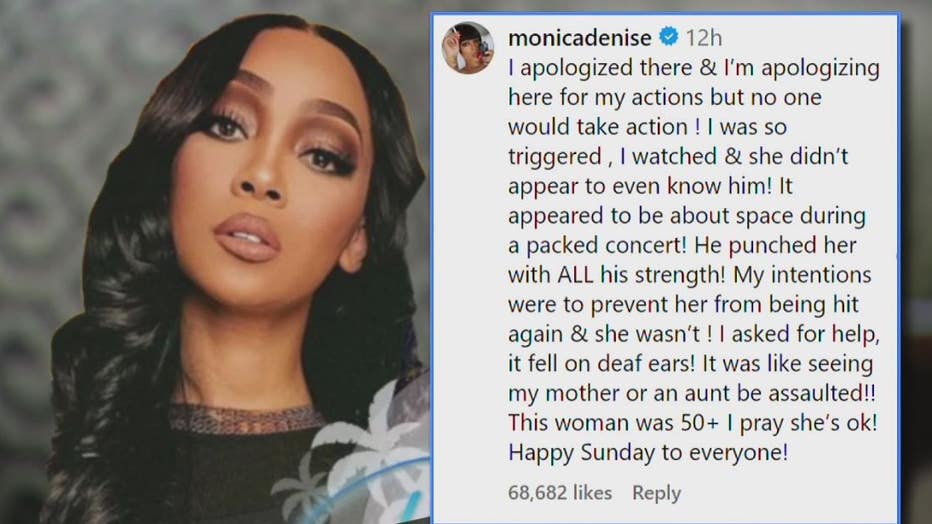The width and height of the screenshot is (932, 524).
Task: Click Reply under the comment
Action: (656, 493)
